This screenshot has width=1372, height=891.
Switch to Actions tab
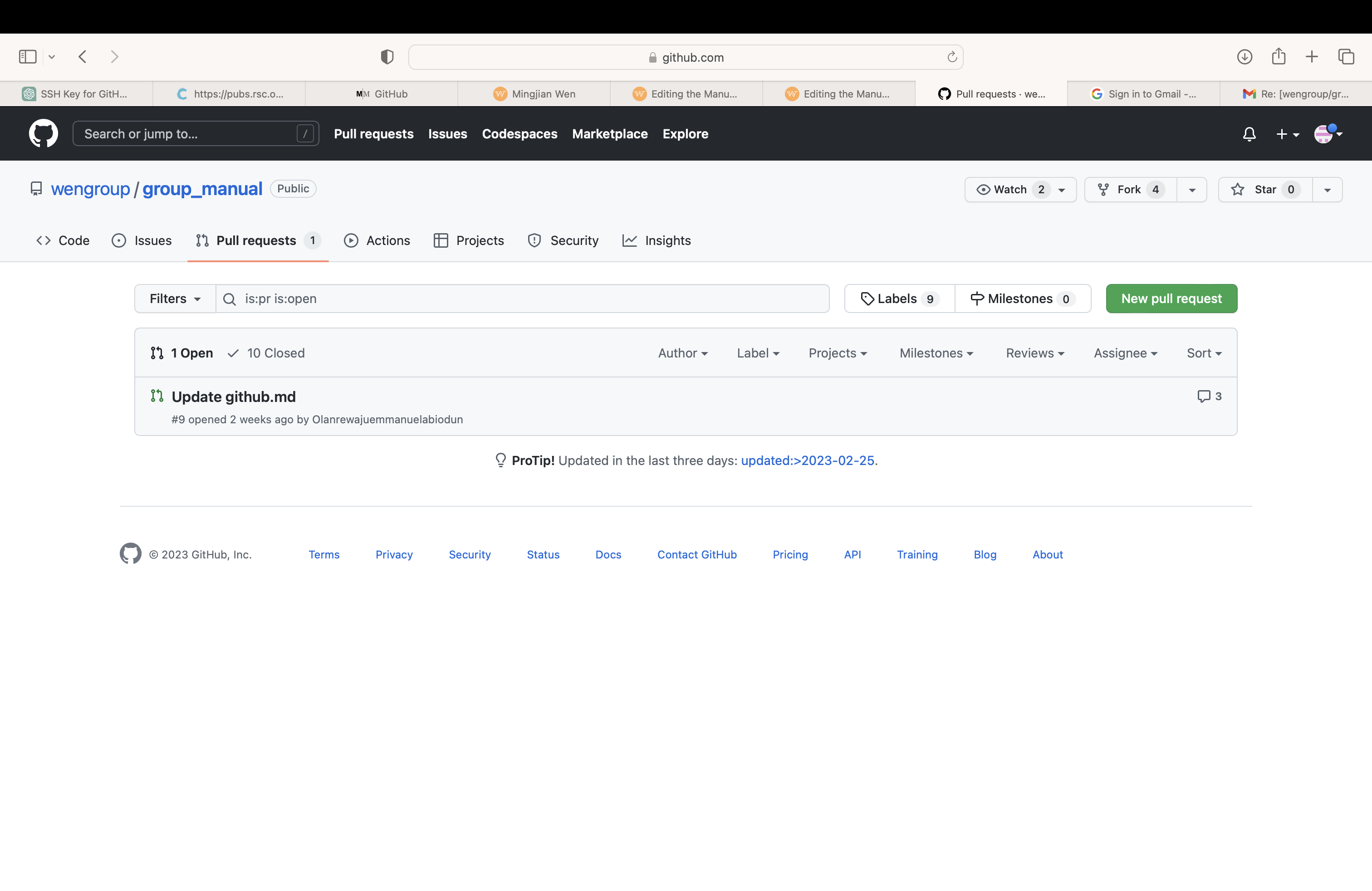(x=377, y=240)
